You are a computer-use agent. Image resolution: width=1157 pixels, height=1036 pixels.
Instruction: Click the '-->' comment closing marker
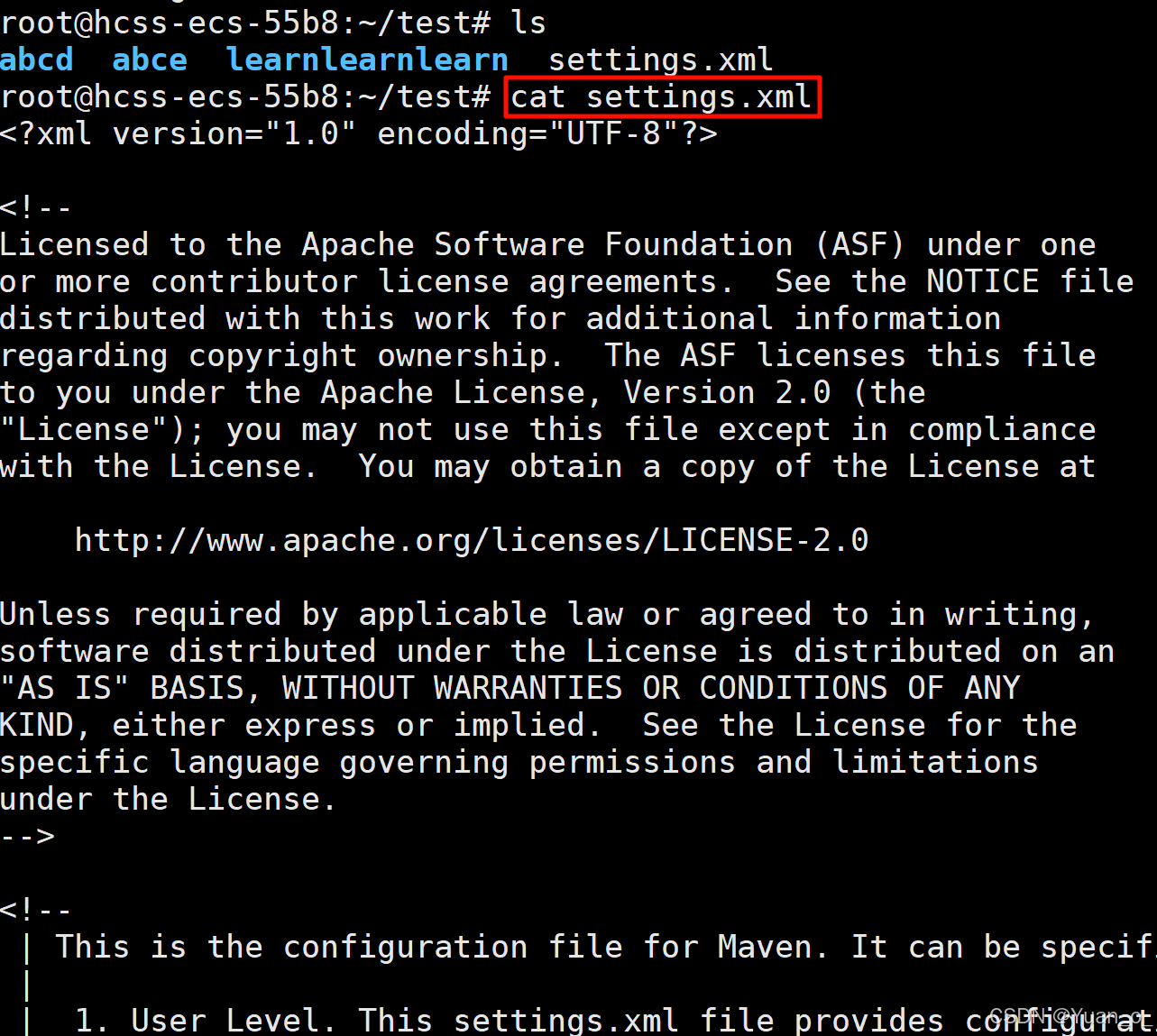[27, 836]
